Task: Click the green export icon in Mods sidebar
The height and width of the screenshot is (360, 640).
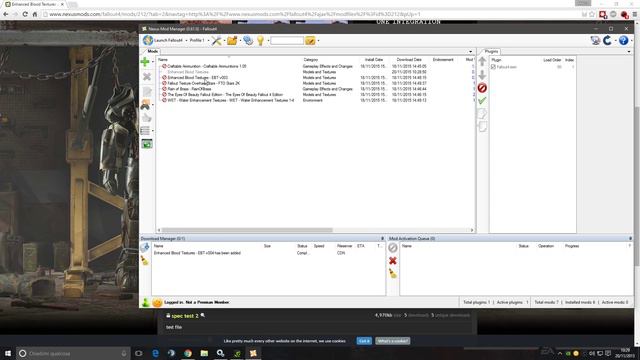Action: point(147,144)
